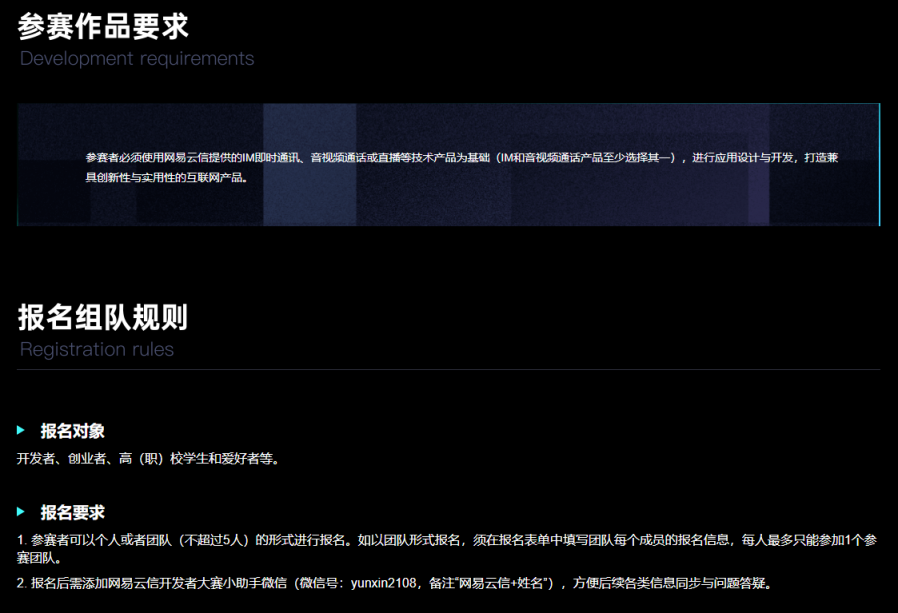Click the Registration rules subtitle
This screenshot has height=613, width=898.
[x=97, y=349]
